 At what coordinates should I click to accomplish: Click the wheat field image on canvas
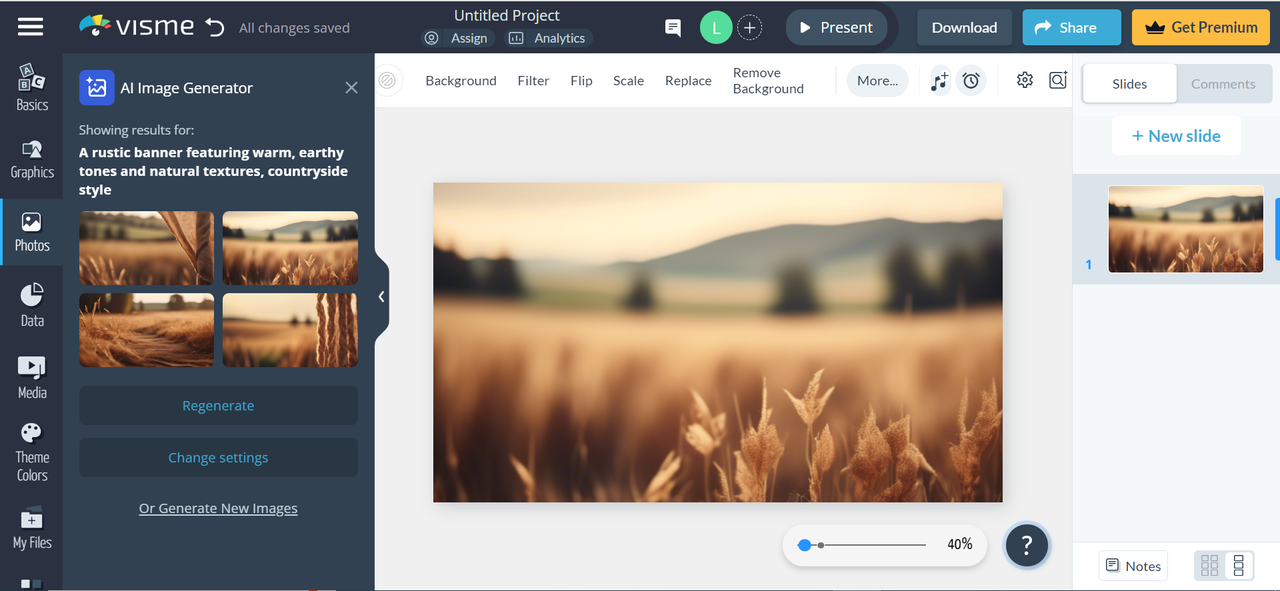718,342
